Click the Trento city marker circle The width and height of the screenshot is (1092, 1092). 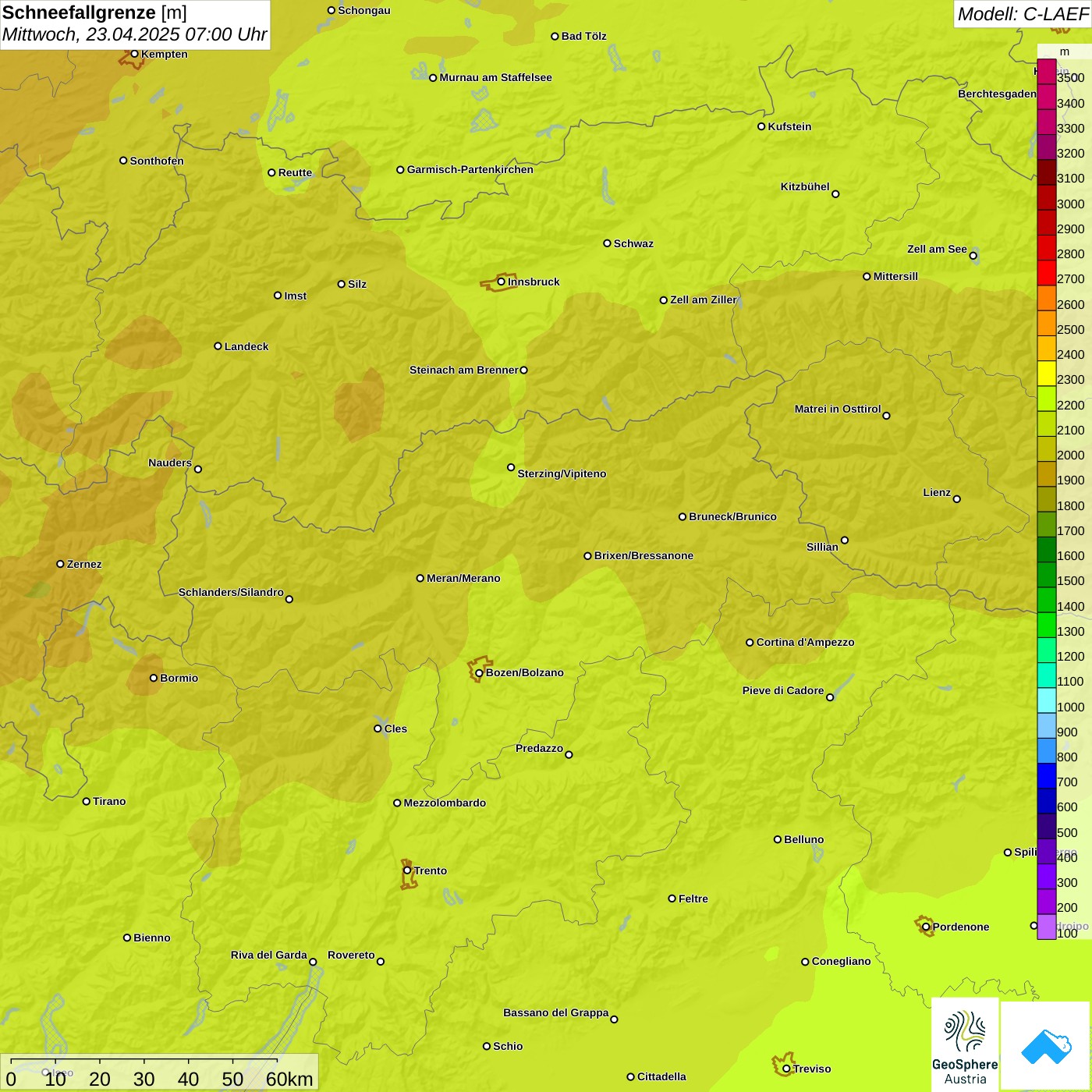[407, 870]
